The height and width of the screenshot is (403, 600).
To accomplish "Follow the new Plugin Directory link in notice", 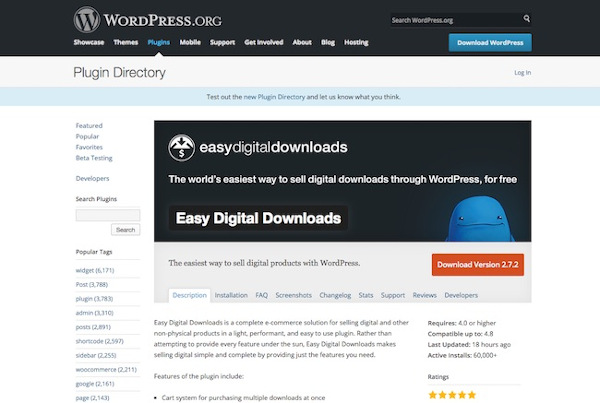I will click(274, 97).
